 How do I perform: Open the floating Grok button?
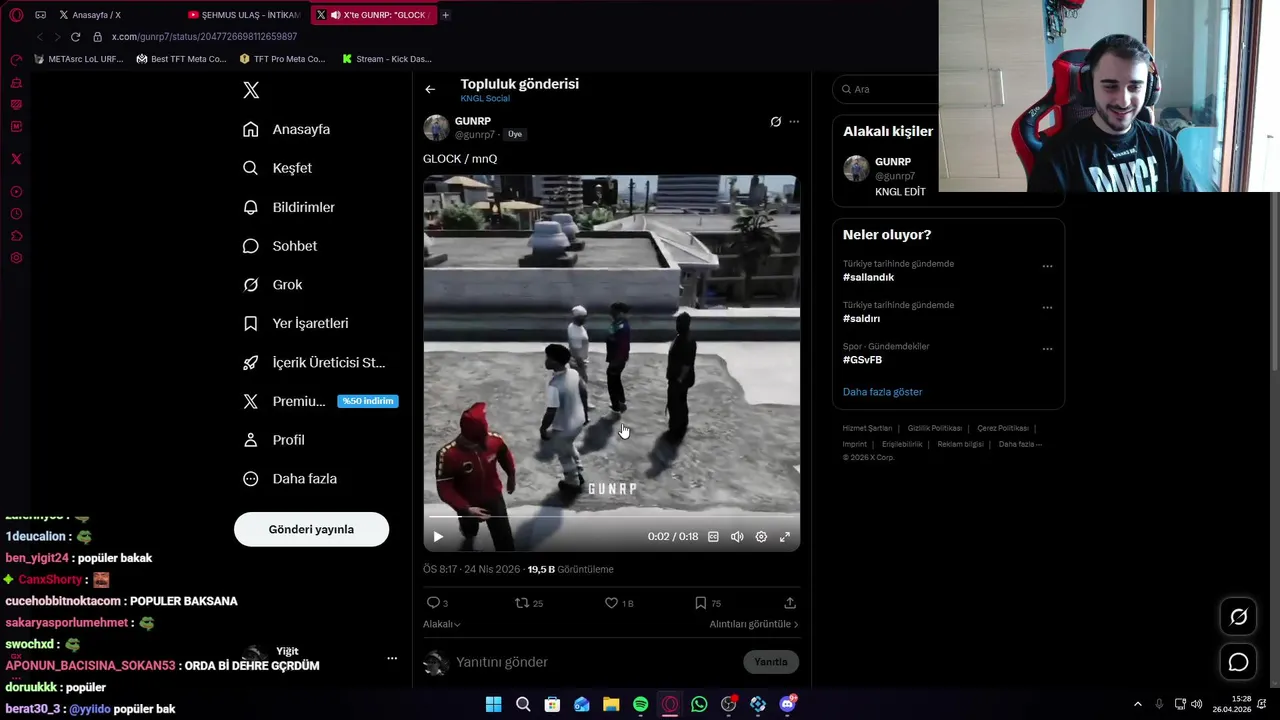(1238, 617)
